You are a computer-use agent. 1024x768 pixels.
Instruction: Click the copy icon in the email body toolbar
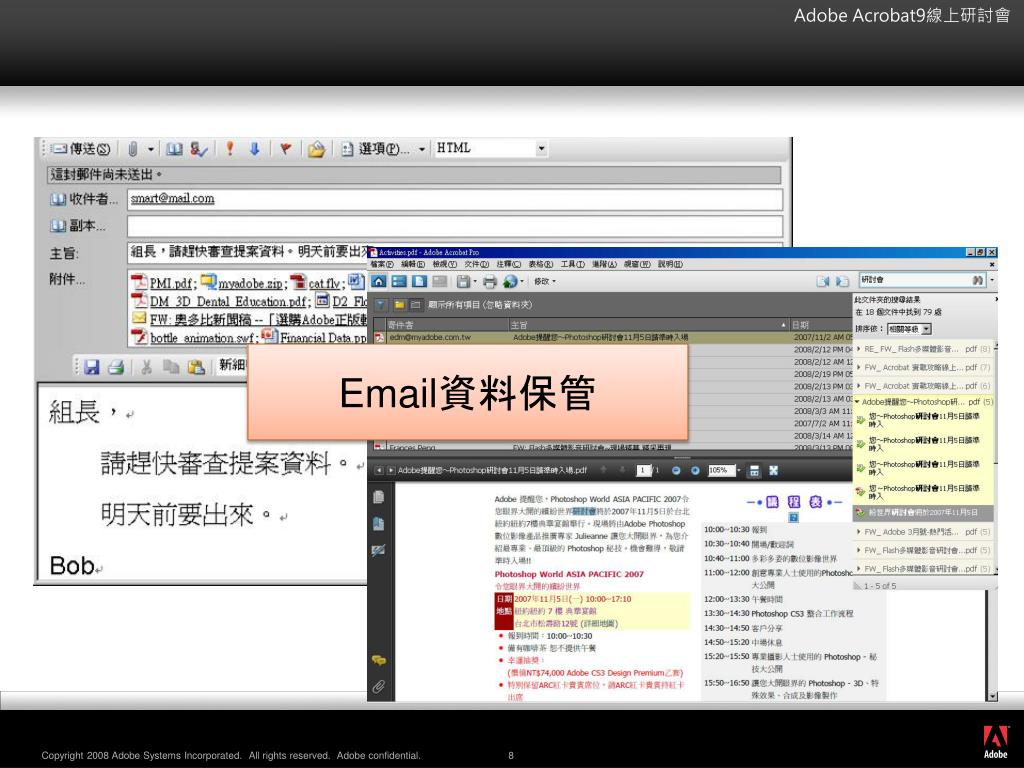(170, 367)
